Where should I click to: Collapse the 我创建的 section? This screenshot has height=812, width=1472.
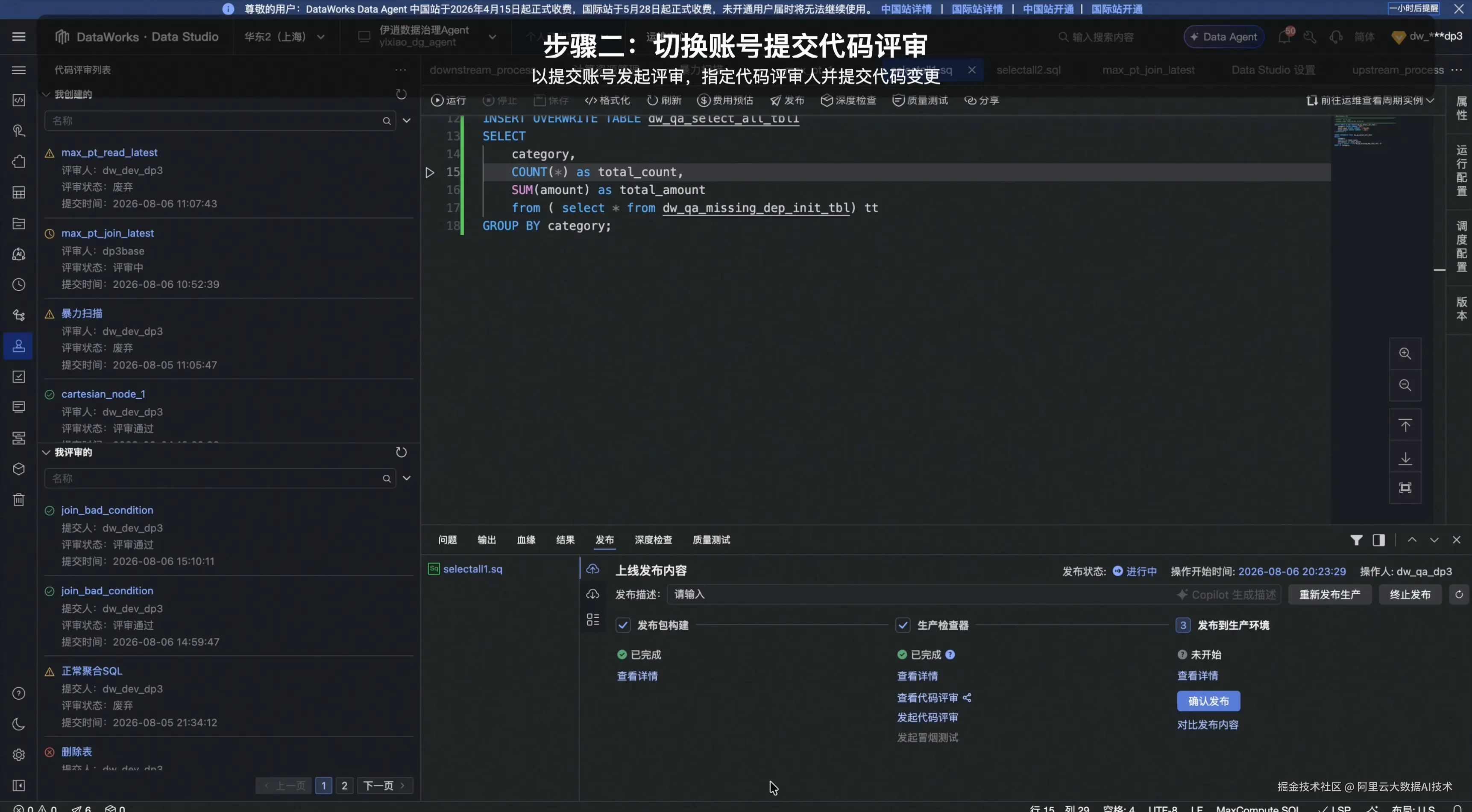46,94
